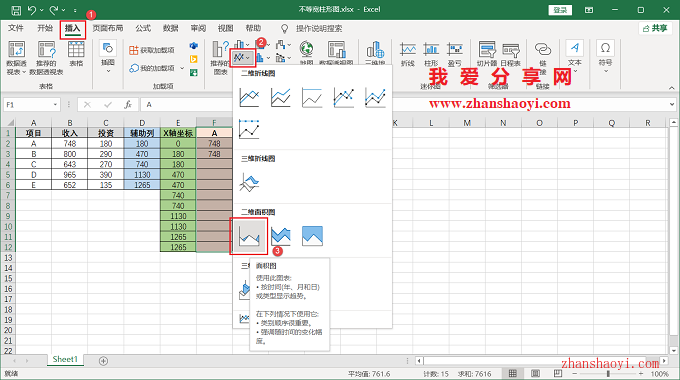Image resolution: width=680 pixels, height=380 pixels.
Task: Select the line with markers chart type
Action: pos(343,97)
